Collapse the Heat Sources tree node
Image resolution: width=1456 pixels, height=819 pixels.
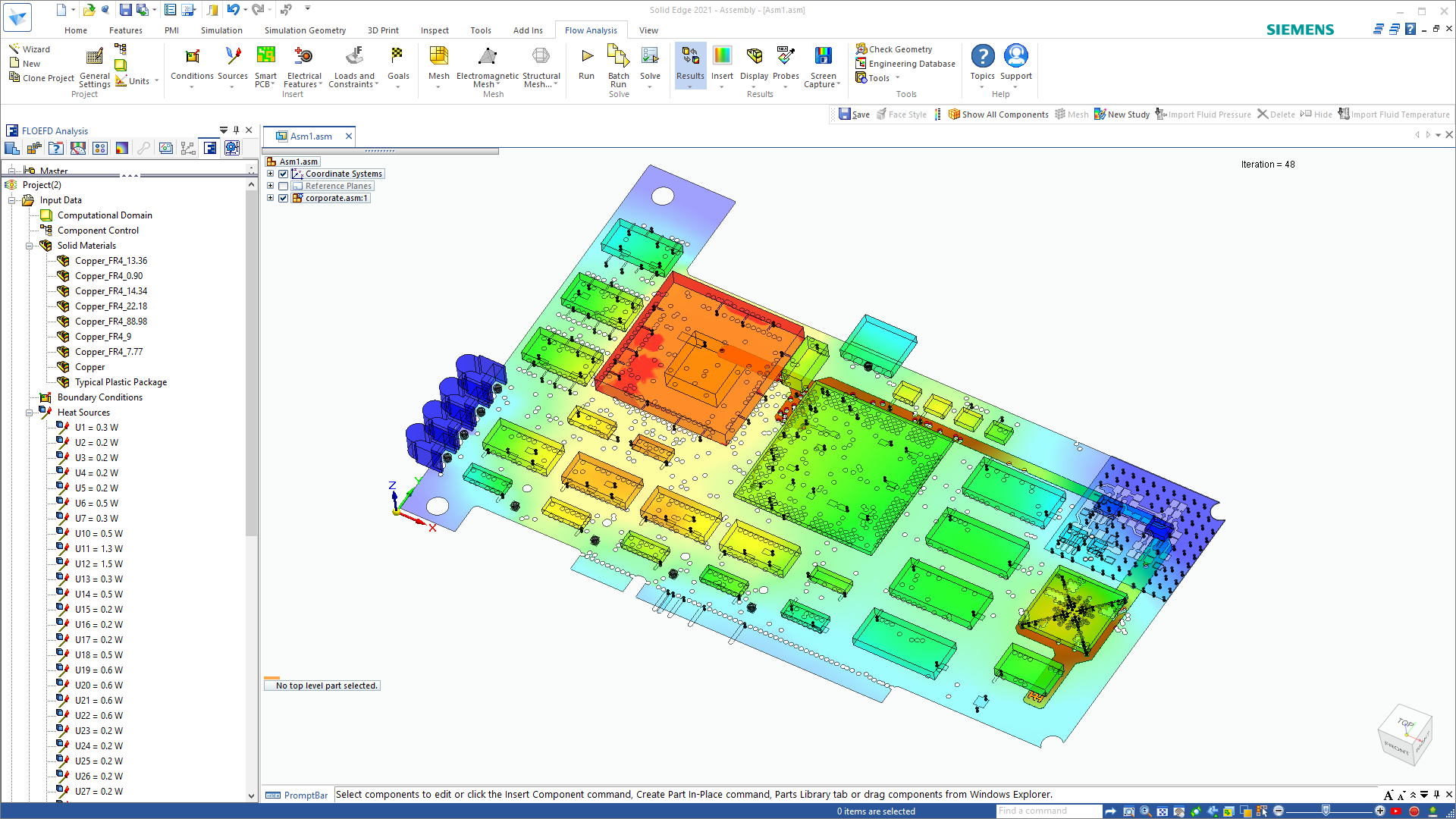pos(30,413)
